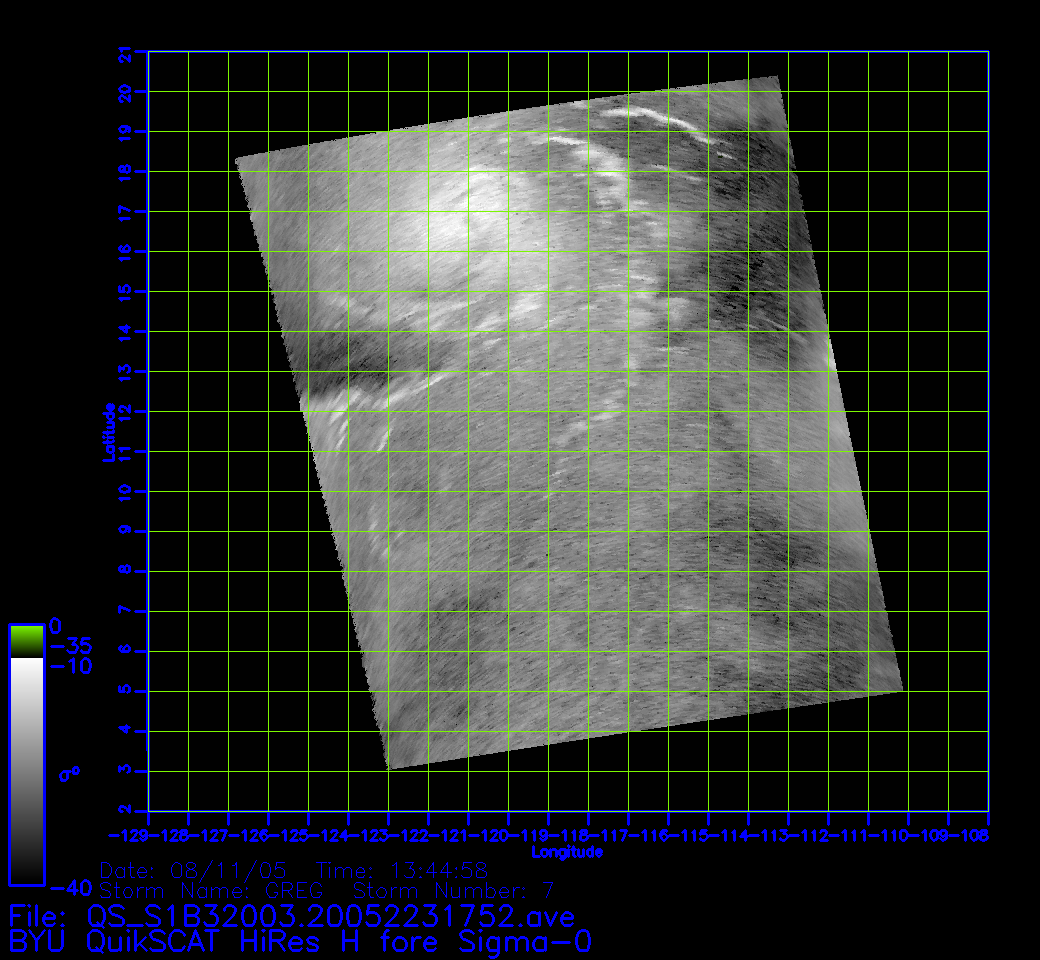Click the latitude 21 tick label
1040x960 pixels.
pyautogui.click(x=125, y=54)
